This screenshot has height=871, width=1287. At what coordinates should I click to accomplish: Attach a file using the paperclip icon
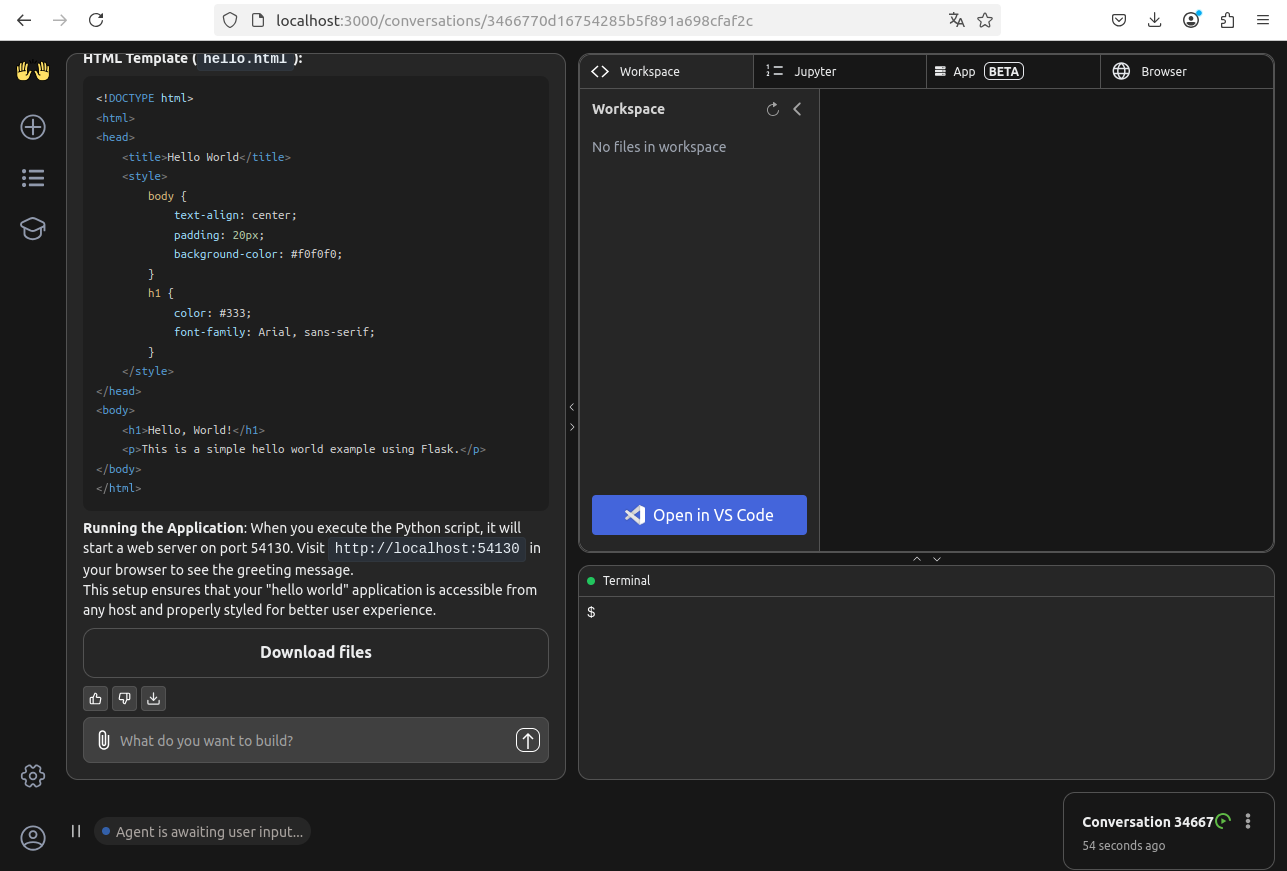point(103,740)
